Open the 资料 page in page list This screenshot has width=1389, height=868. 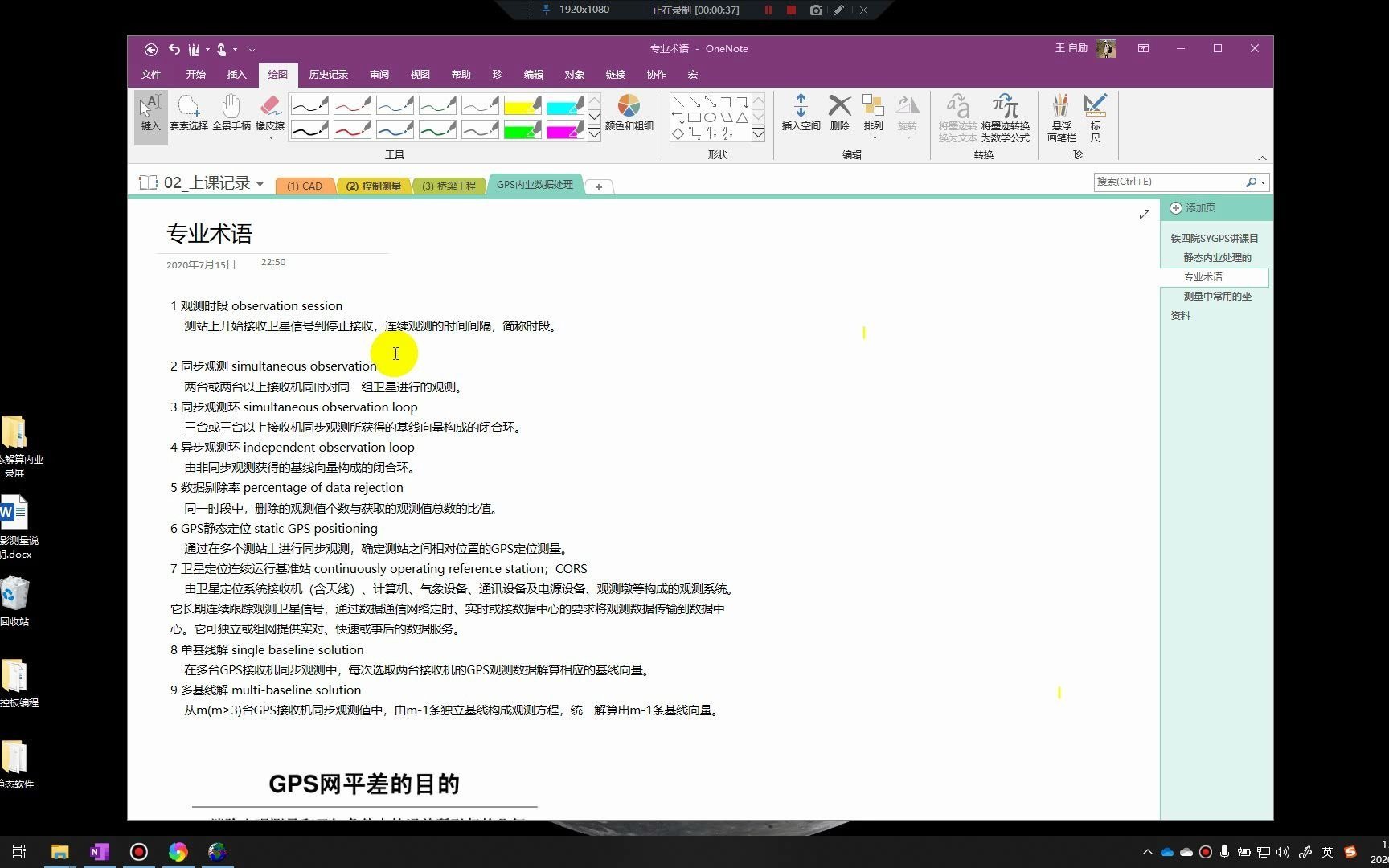coord(1181,316)
